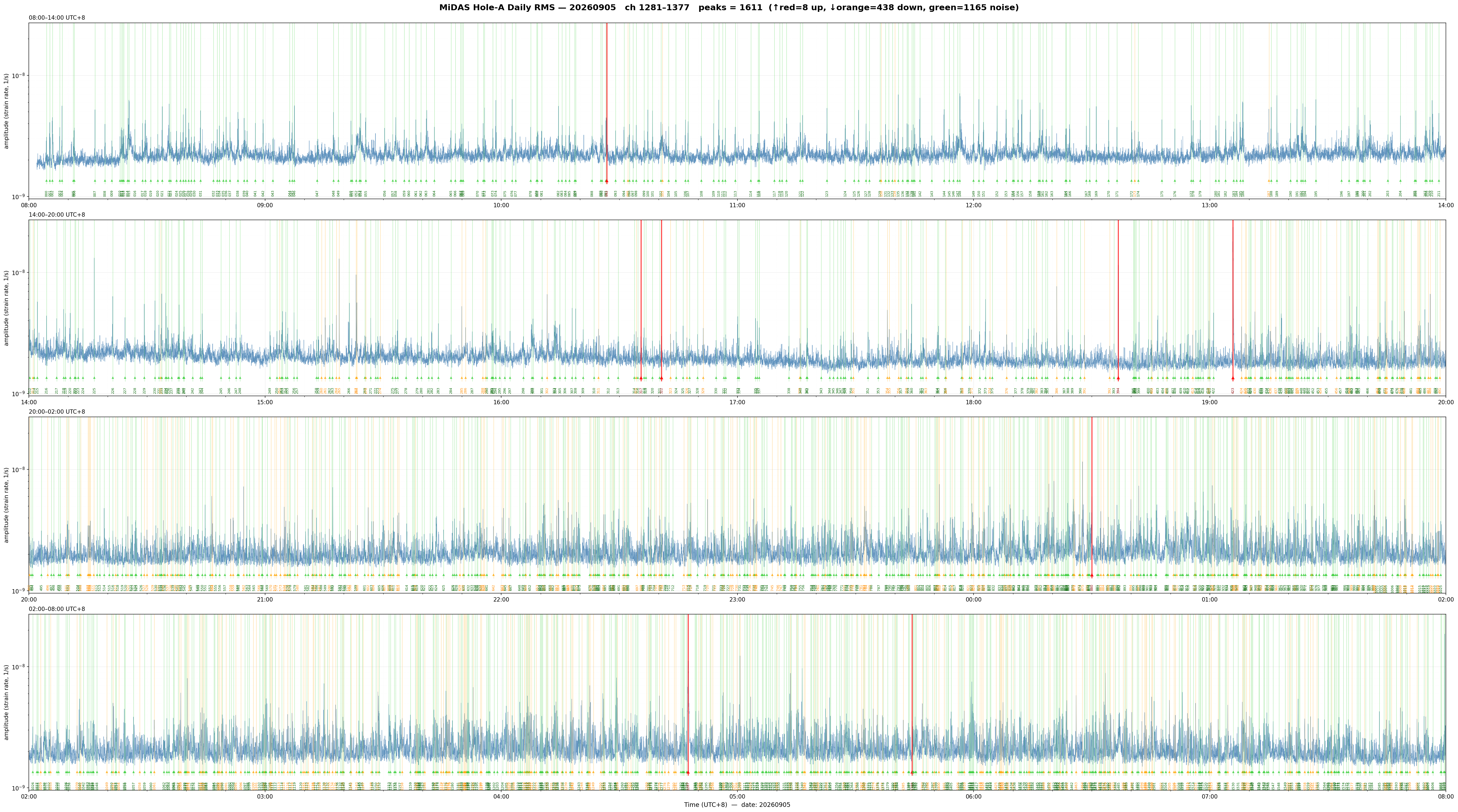Screen dimensions: 1458x812
Task: Click the "20:00" tick label starting the third panel
Action: [29, 599]
